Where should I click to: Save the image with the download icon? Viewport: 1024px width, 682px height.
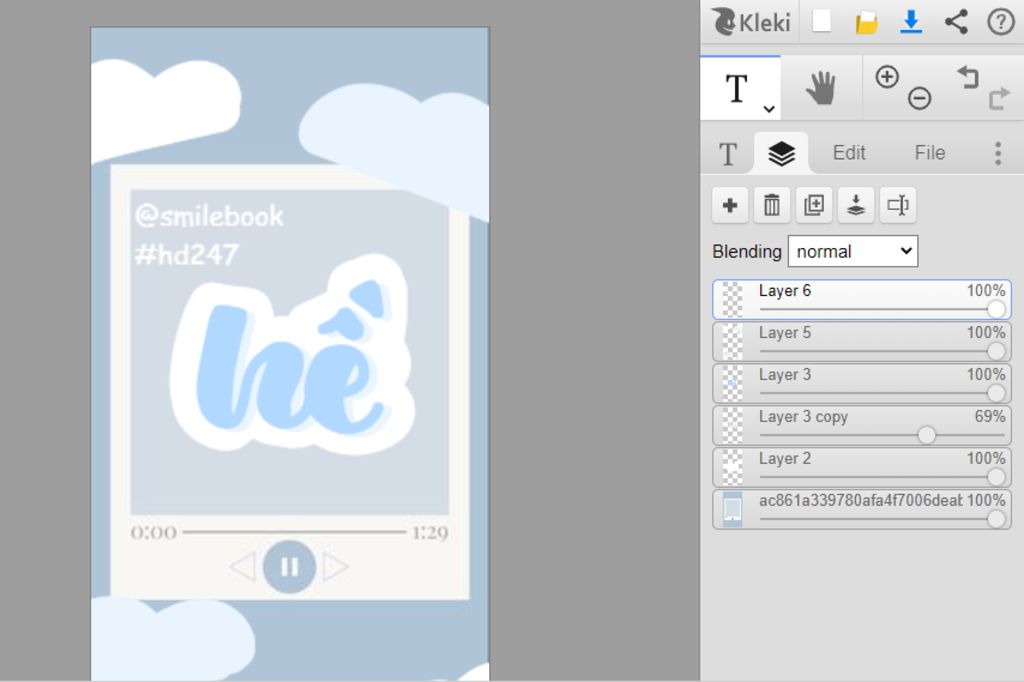[911, 22]
